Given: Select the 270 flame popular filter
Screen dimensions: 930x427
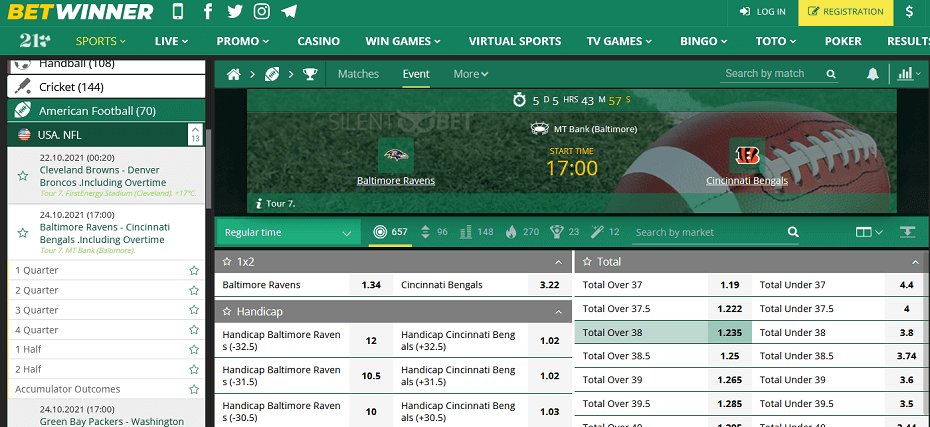Looking at the screenshot, I should [x=511, y=232].
